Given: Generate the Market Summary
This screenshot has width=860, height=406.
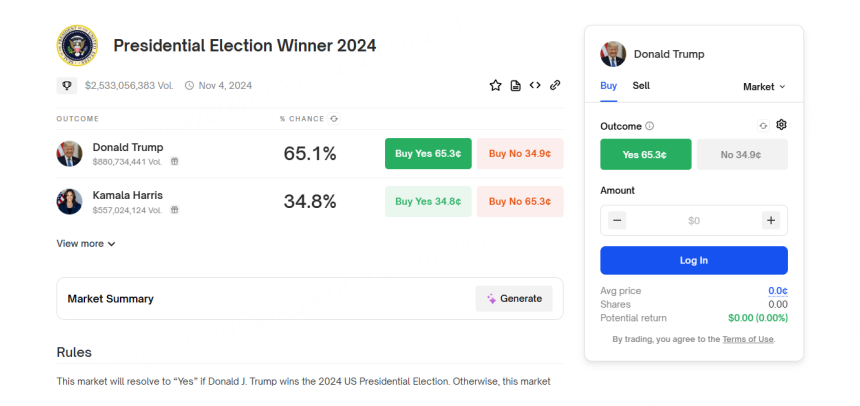Looking at the screenshot, I should pos(514,298).
